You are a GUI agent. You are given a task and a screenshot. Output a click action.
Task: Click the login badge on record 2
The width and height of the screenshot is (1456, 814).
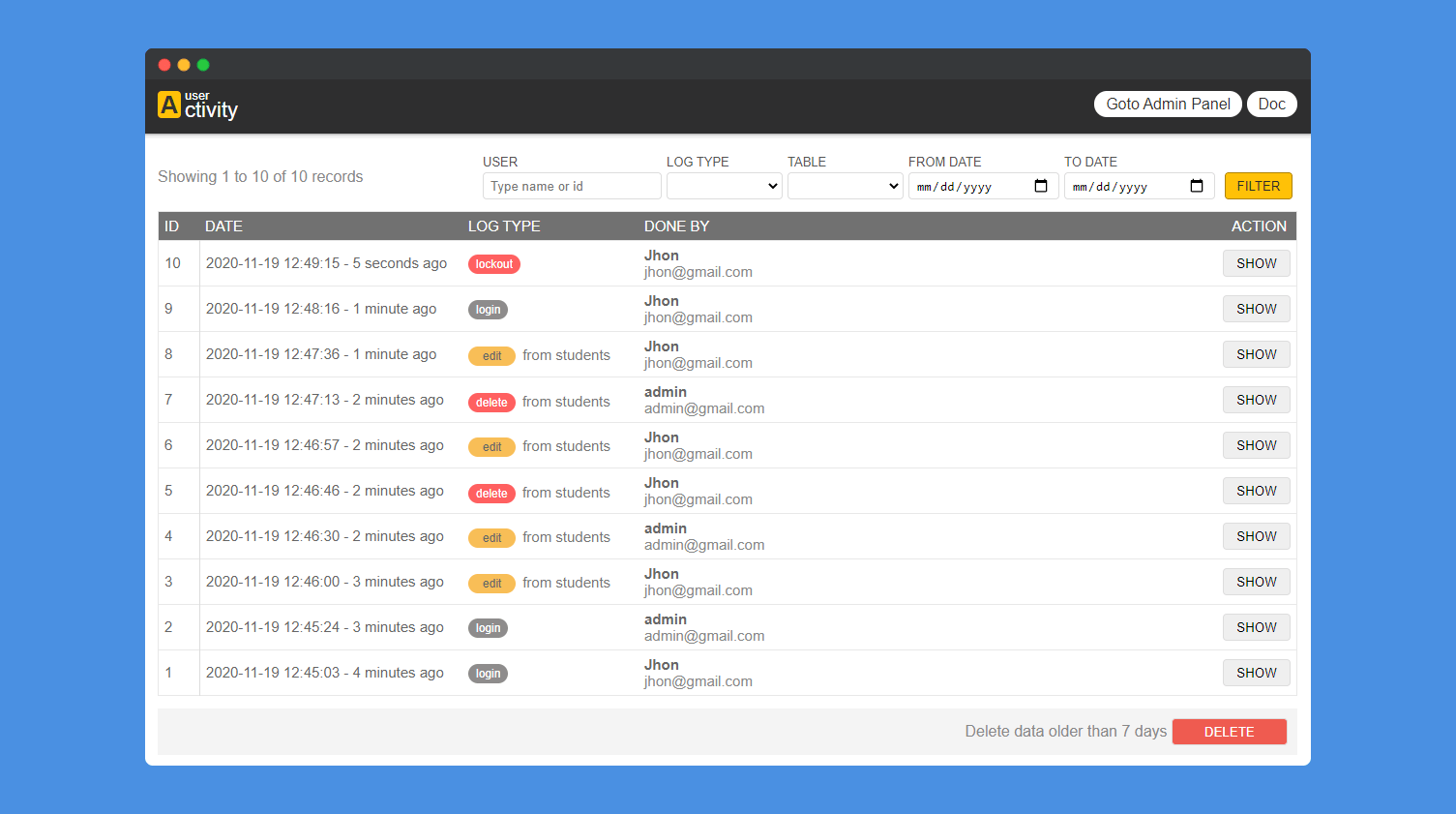[x=488, y=627]
